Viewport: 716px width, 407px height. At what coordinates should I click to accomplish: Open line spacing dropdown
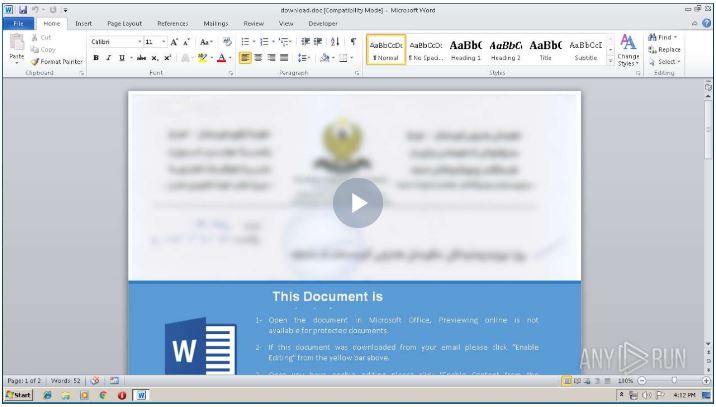point(303,58)
